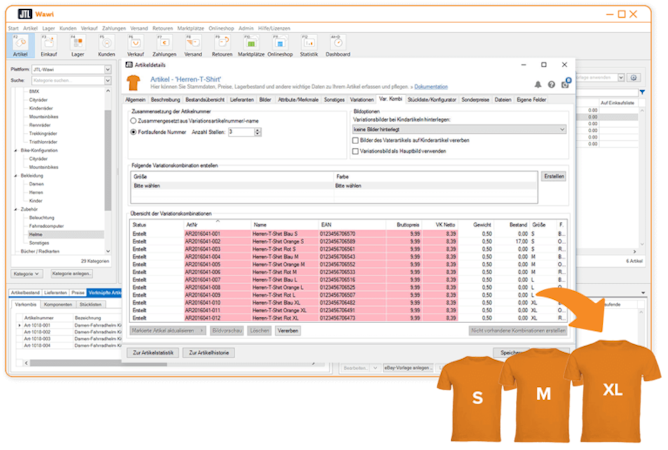Open the Dokumentation link
Screen dimensions: 668x450
click(x=431, y=87)
